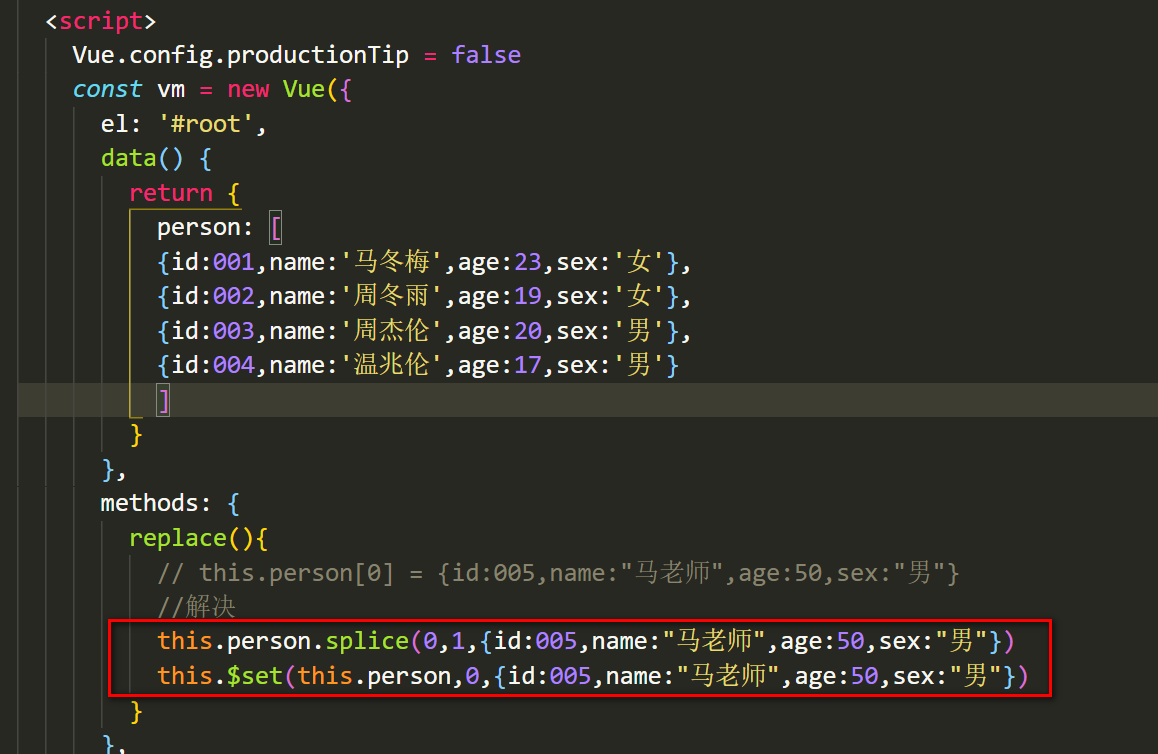Click the '$set' method call
Image resolution: width=1158 pixels, height=754 pixels.
pyautogui.click(x=255, y=676)
